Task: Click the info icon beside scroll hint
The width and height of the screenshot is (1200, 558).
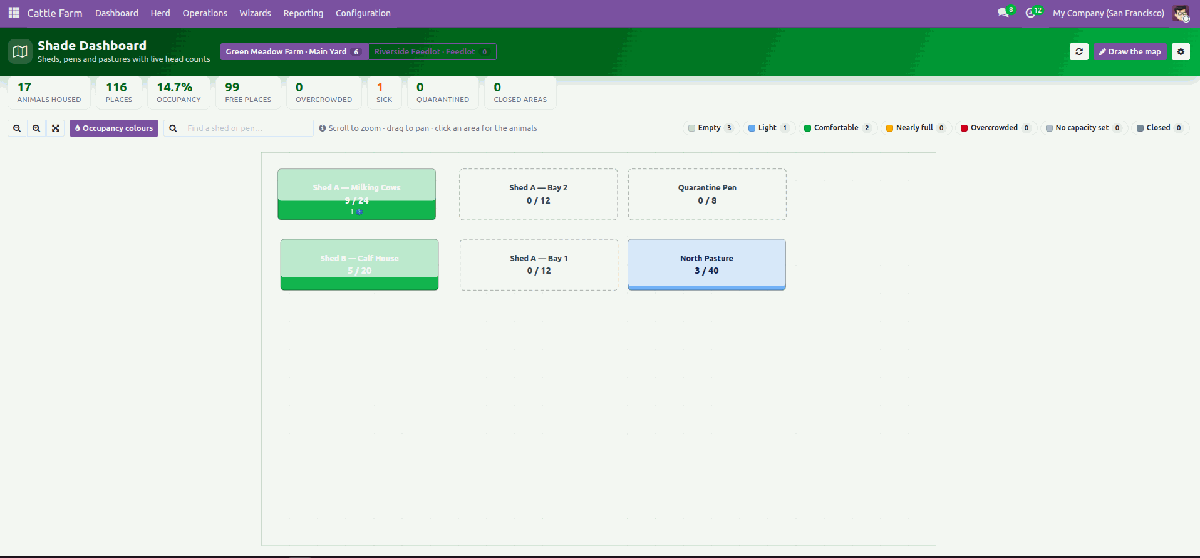Action: (322, 128)
